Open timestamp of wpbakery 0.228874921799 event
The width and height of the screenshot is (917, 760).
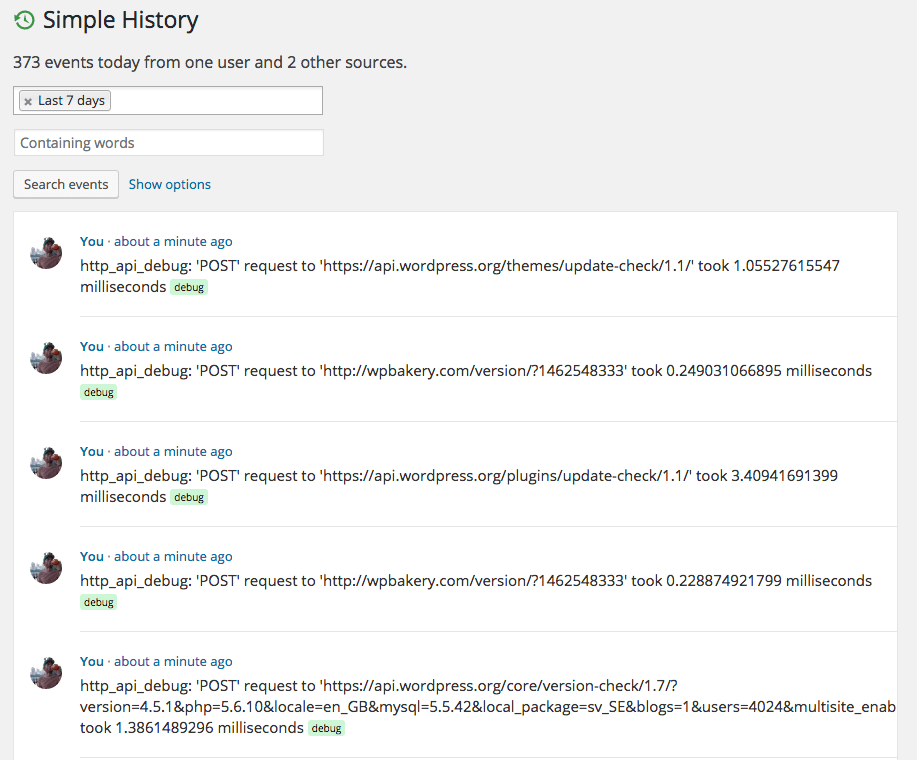(173, 557)
